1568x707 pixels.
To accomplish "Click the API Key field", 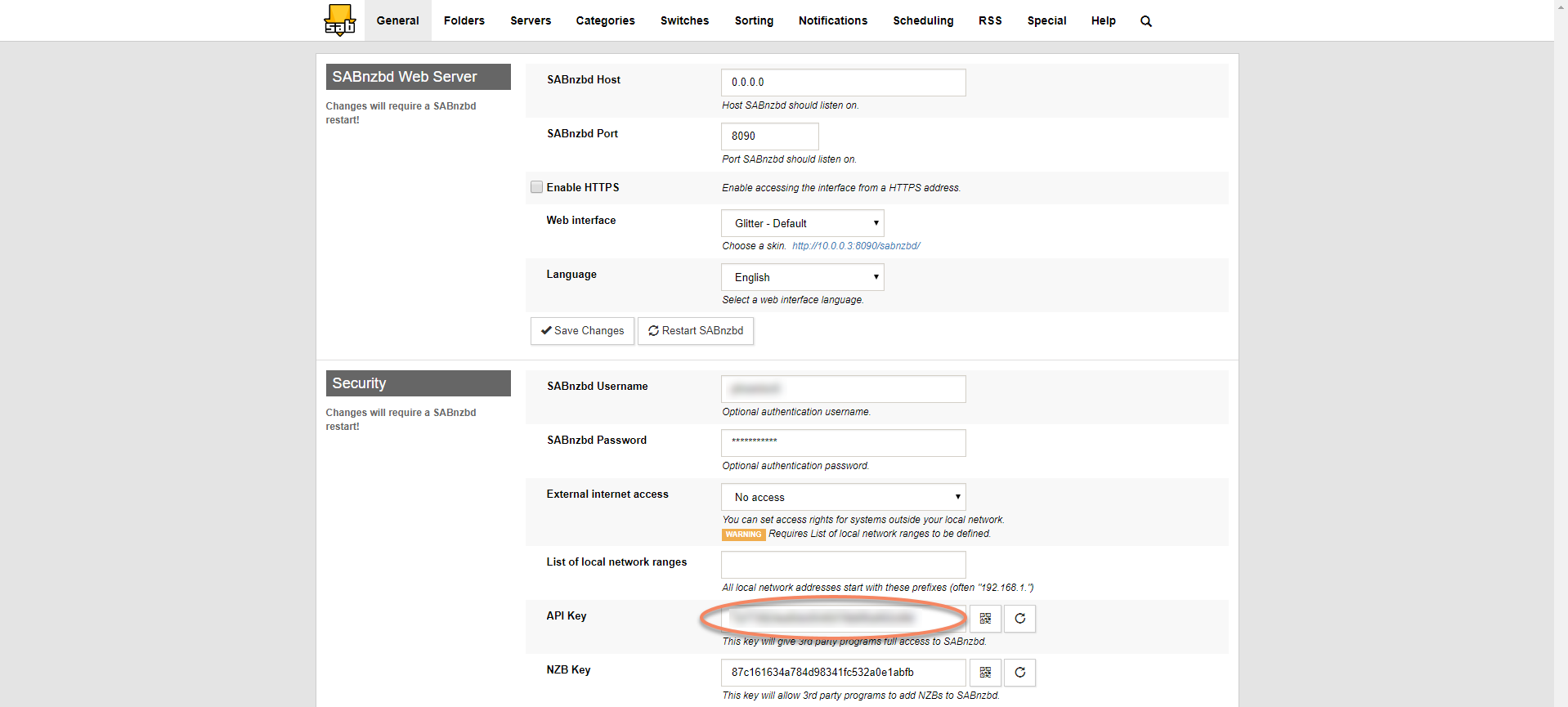I will 844,619.
